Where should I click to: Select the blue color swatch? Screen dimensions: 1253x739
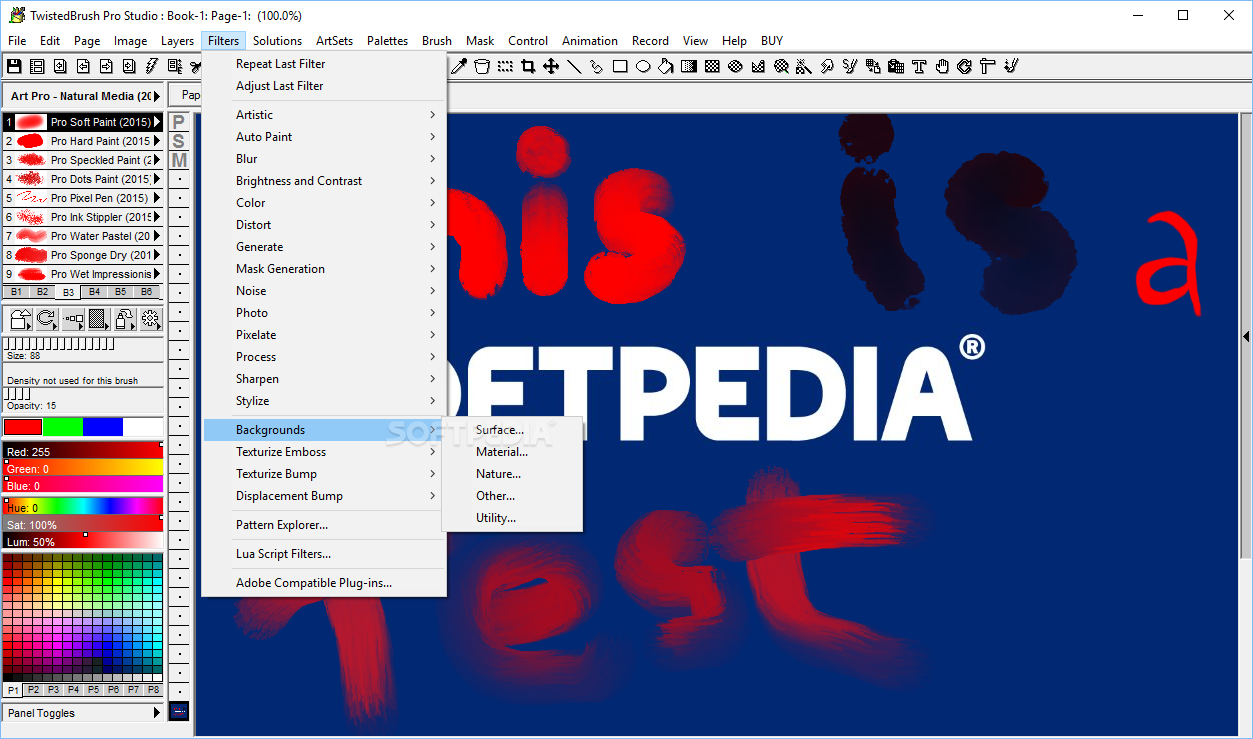(103, 427)
